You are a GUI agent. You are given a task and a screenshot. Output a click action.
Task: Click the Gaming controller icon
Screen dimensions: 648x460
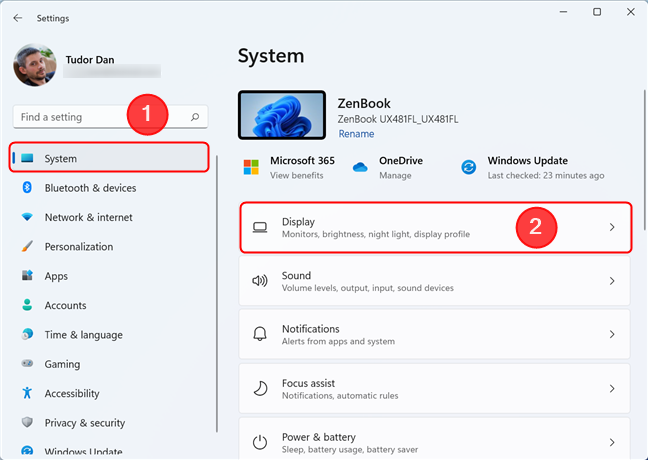point(27,364)
